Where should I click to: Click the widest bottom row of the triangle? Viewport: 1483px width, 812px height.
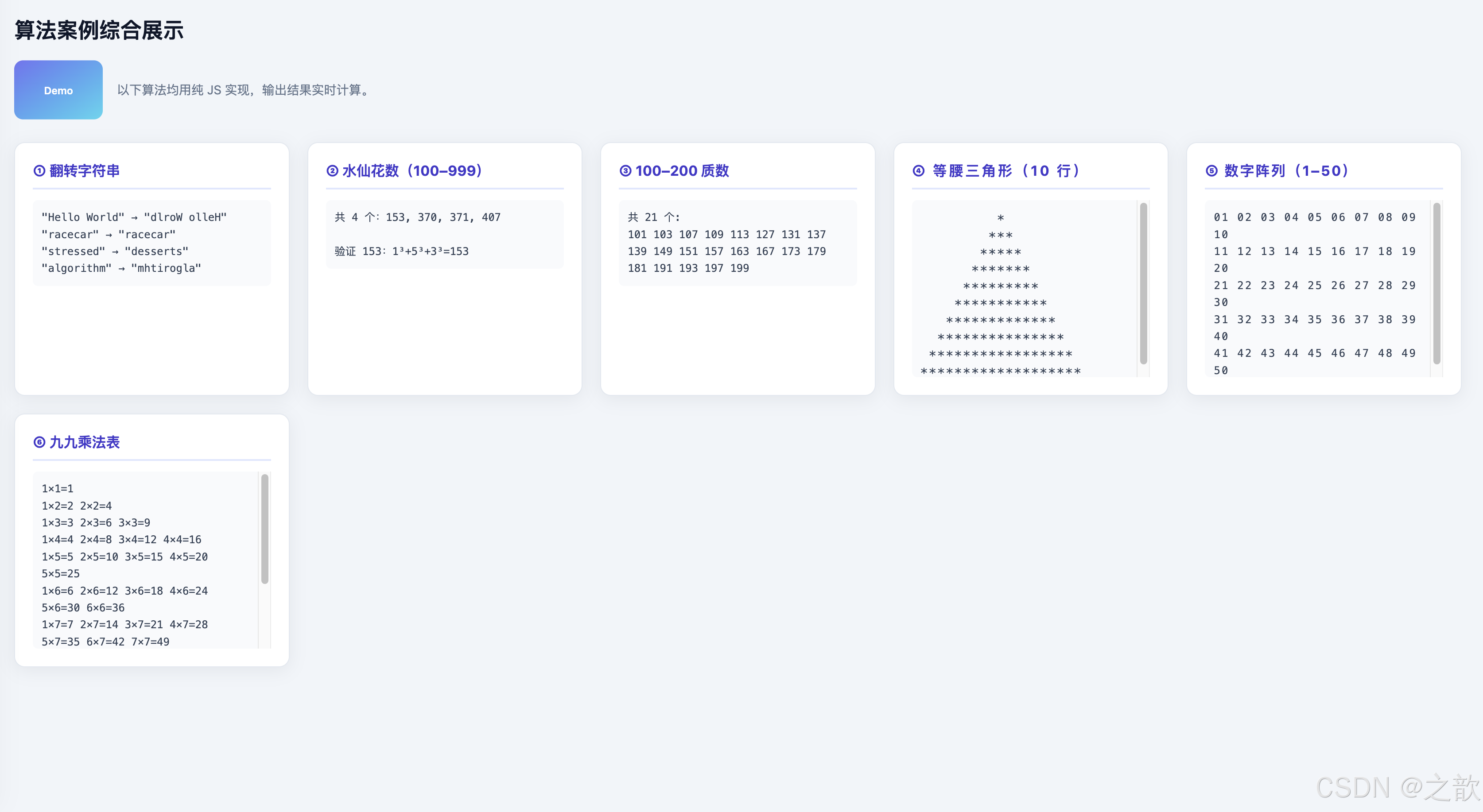click(1001, 371)
